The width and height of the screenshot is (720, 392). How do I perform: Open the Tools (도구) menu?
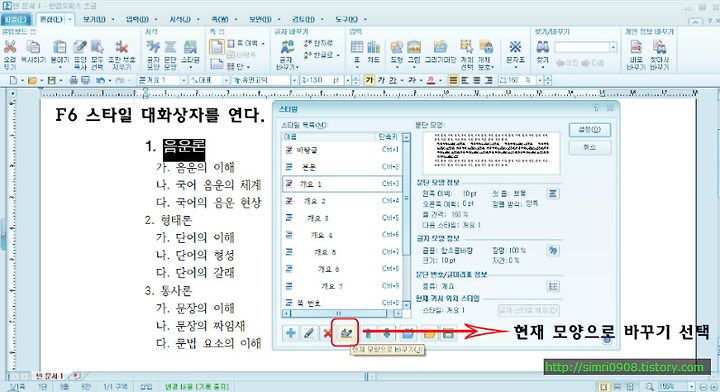point(346,19)
